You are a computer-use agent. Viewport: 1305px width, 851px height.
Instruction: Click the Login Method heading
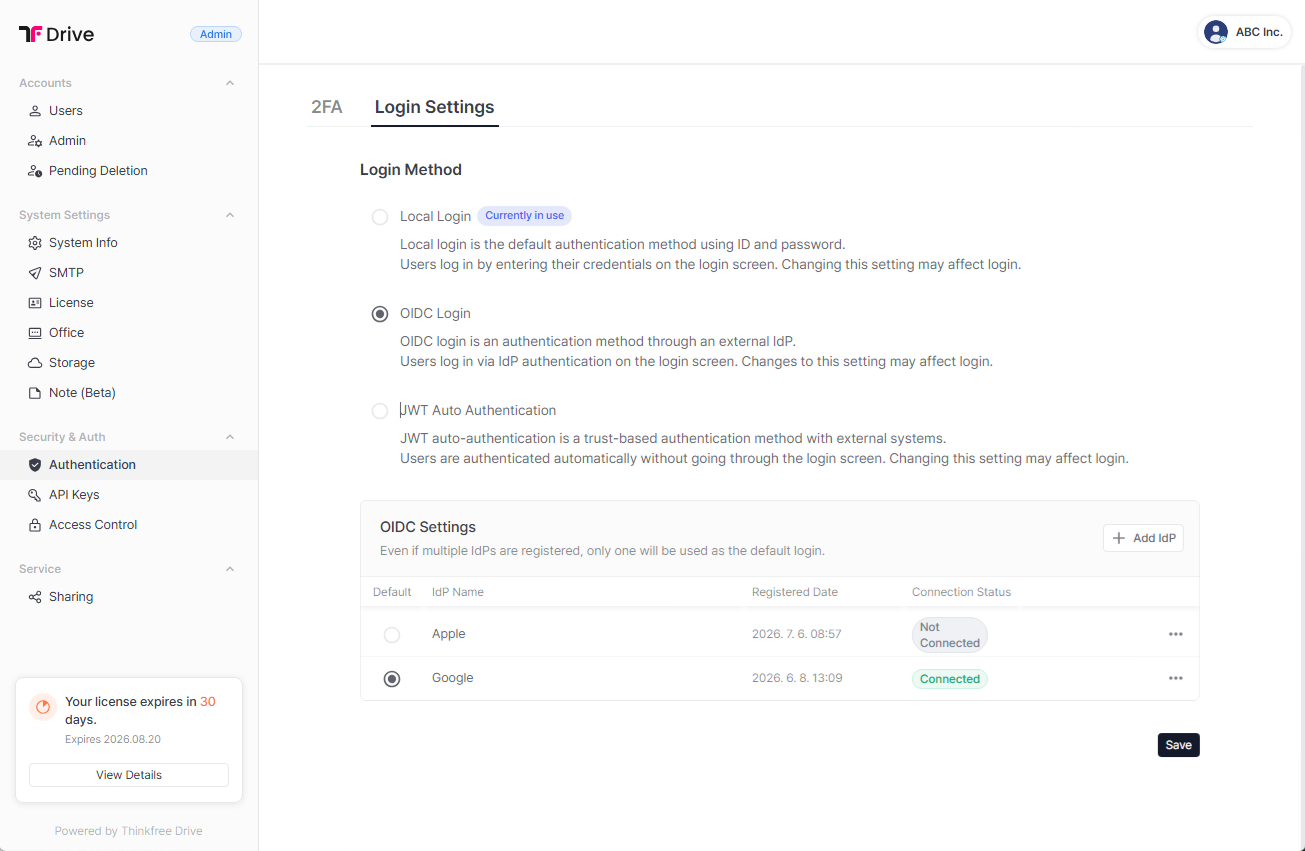[411, 170]
